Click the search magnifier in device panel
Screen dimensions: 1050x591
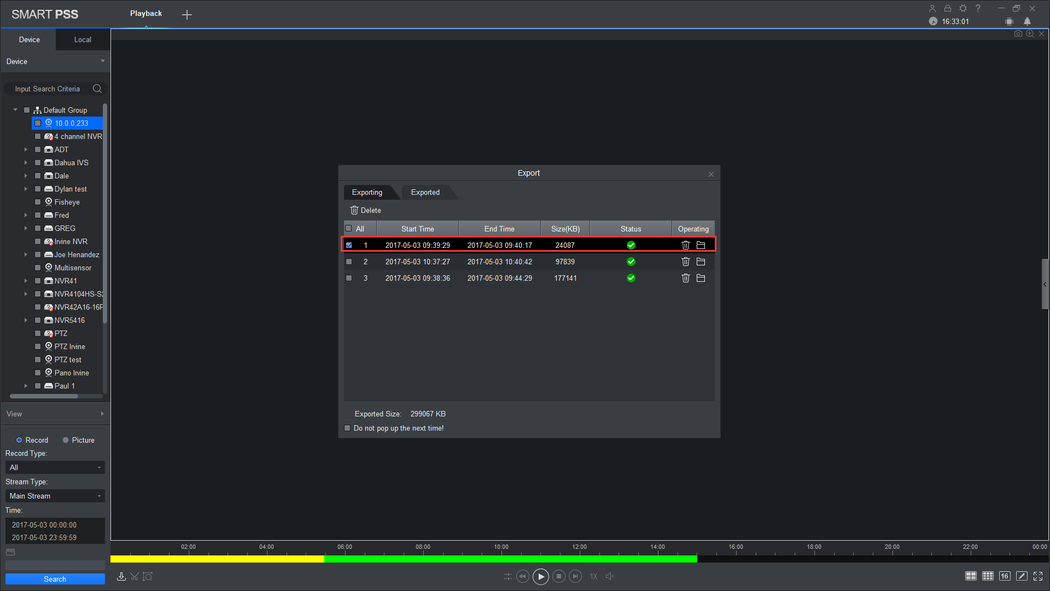click(x=97, y=88)
